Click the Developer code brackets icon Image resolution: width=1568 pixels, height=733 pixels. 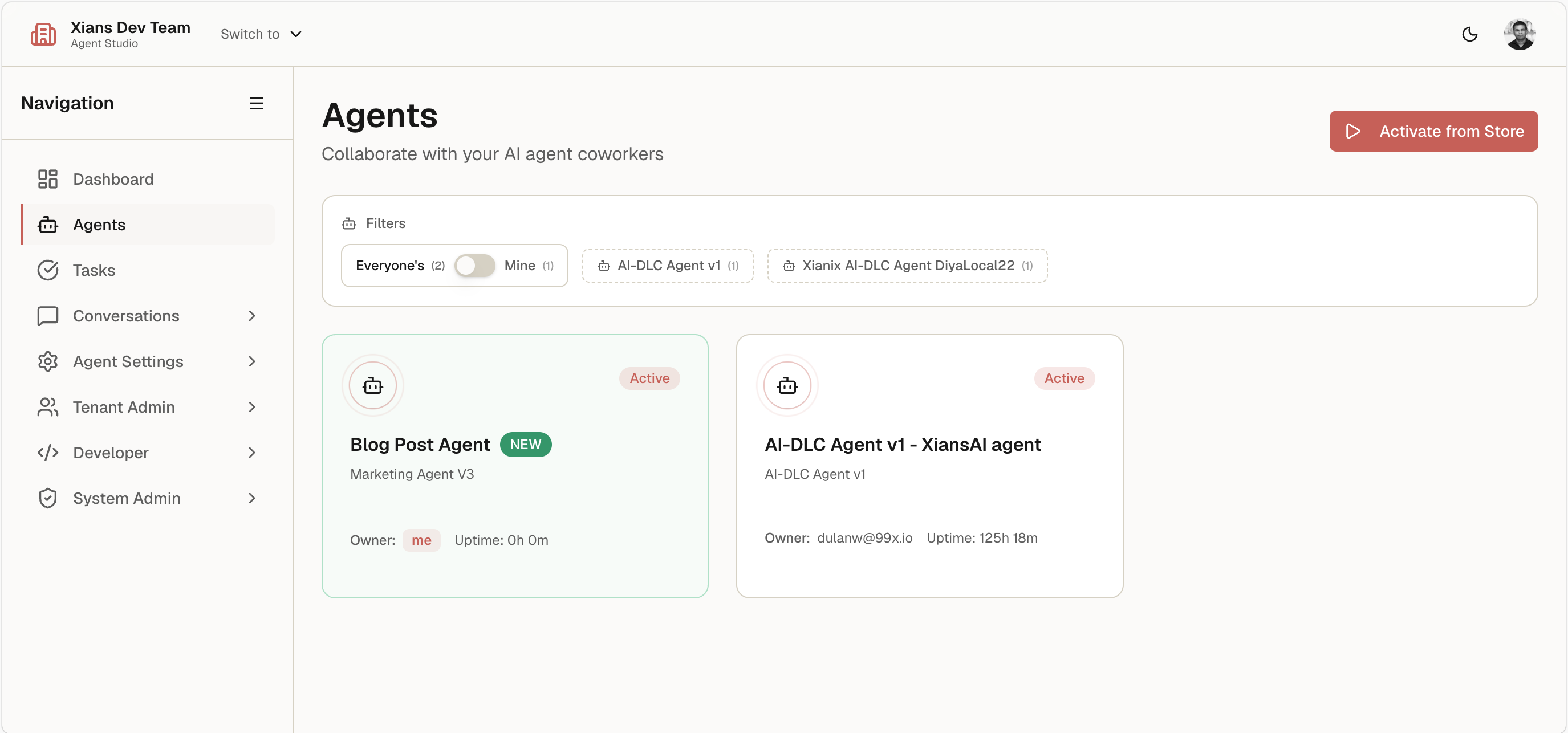coord(47,453)
